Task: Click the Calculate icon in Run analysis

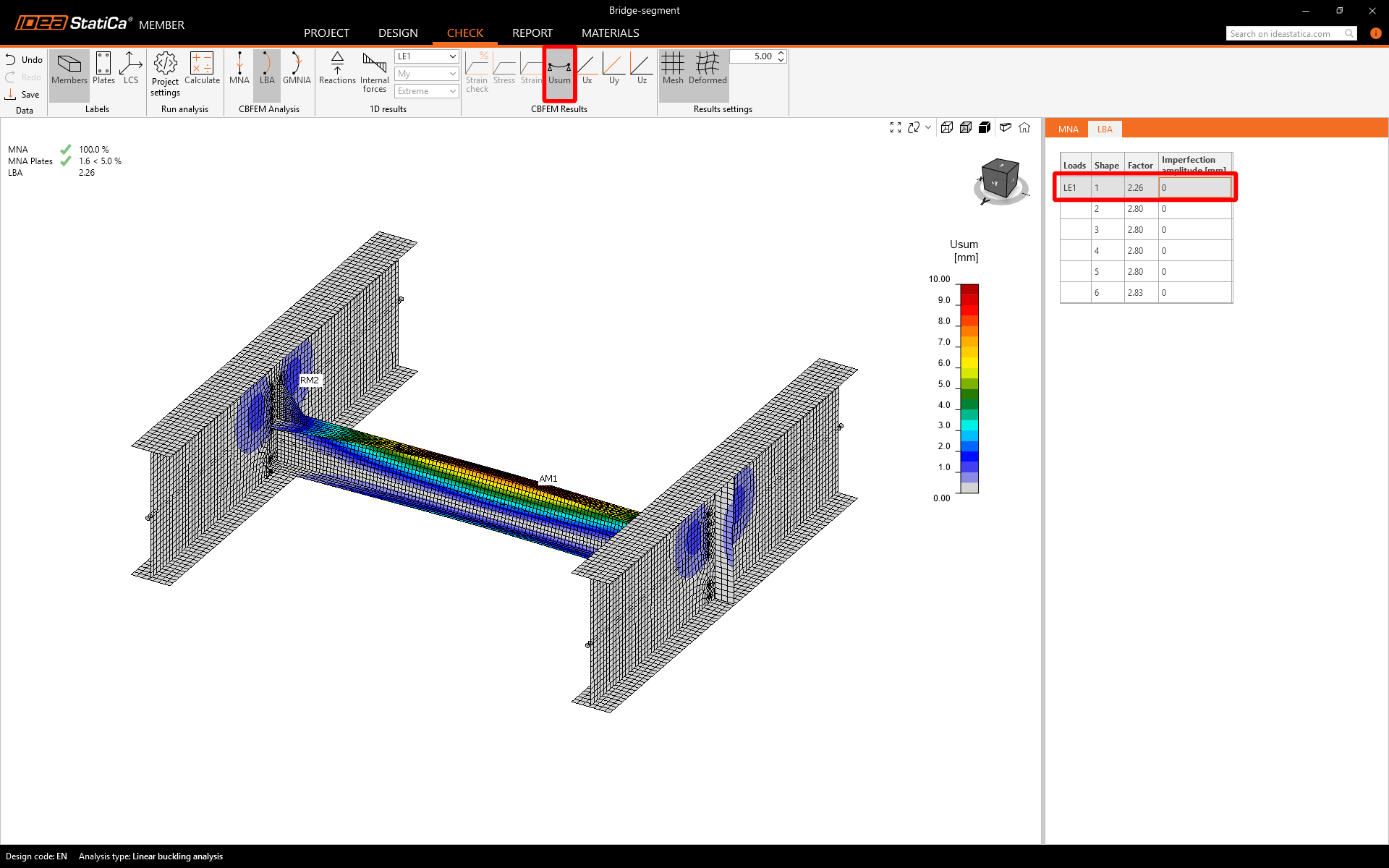Action: pos(202,69)
